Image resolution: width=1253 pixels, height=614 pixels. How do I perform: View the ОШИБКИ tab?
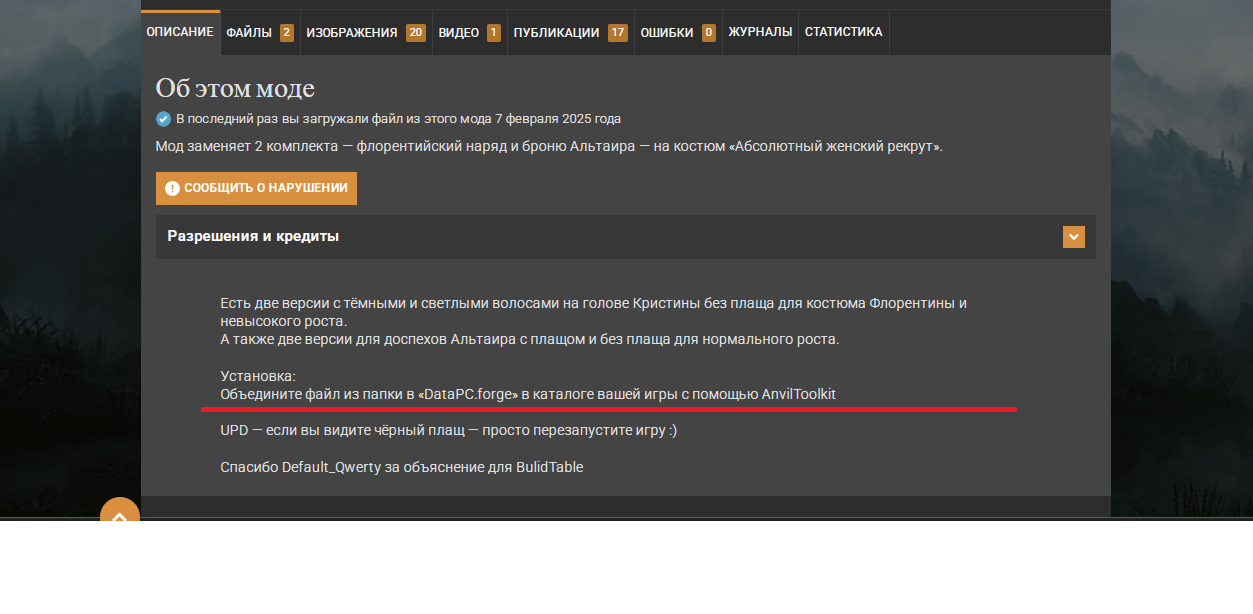point(667,33)
